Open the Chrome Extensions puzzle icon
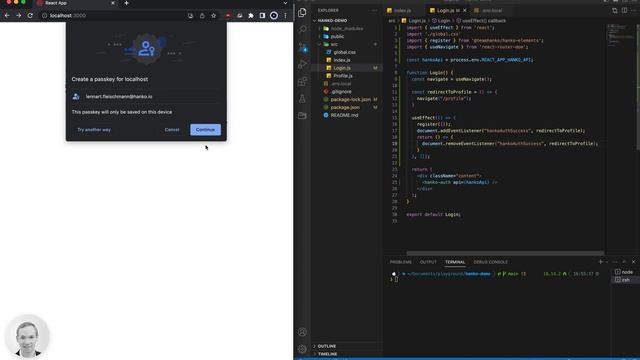Image resolution: width=640 pixels, height=360 pixels. coord(251,16)
